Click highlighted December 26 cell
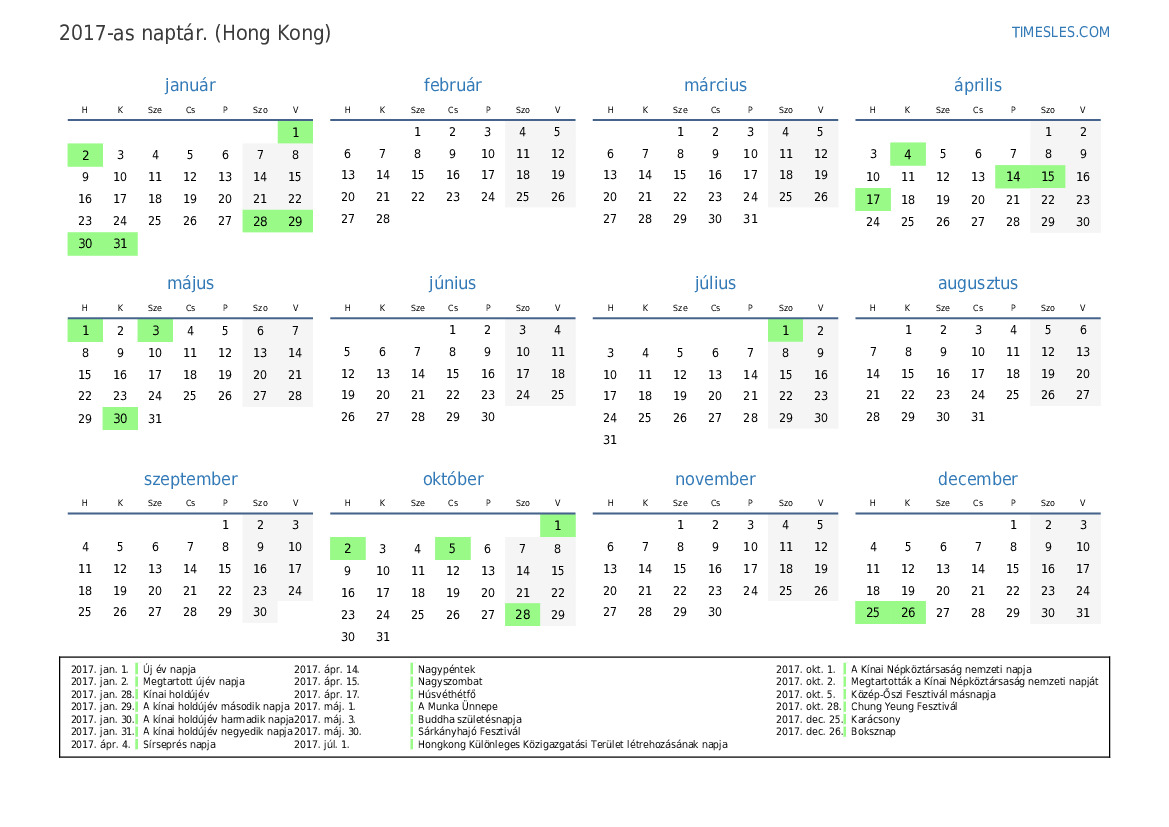Viewport: 1169px width, 827px height. (907, 612)
